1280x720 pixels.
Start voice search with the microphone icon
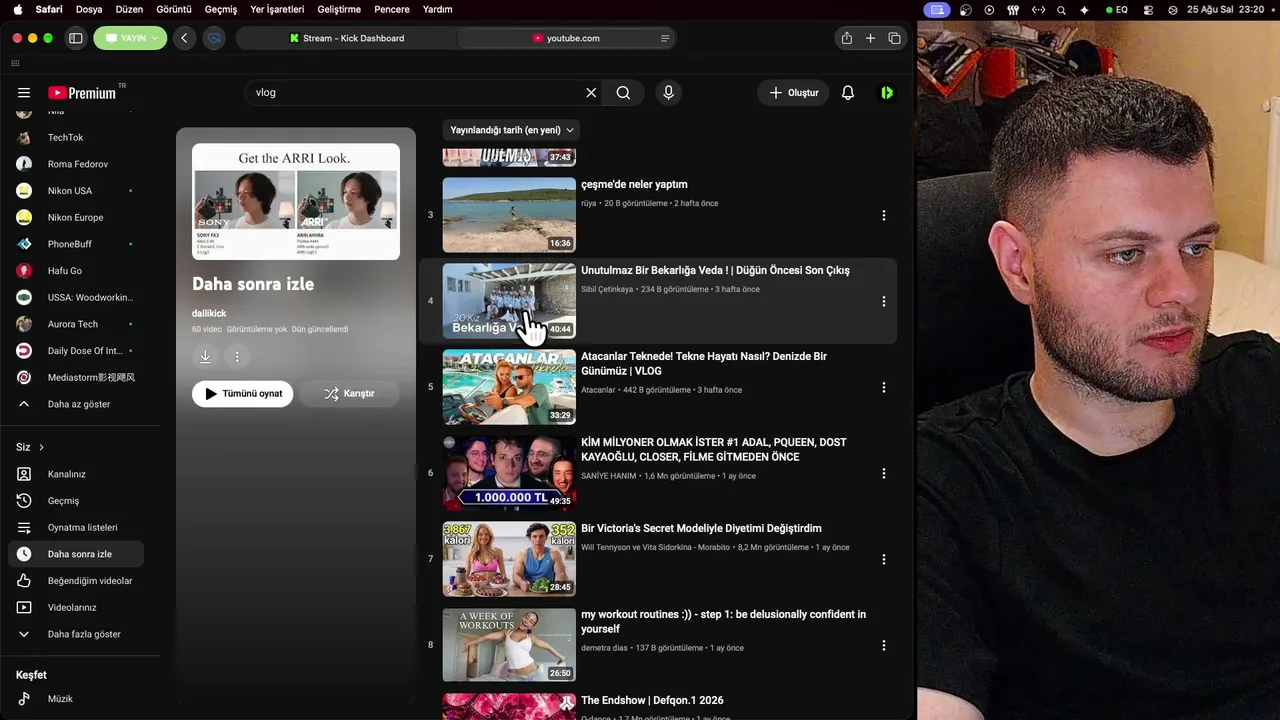click(x=669, y=93)
